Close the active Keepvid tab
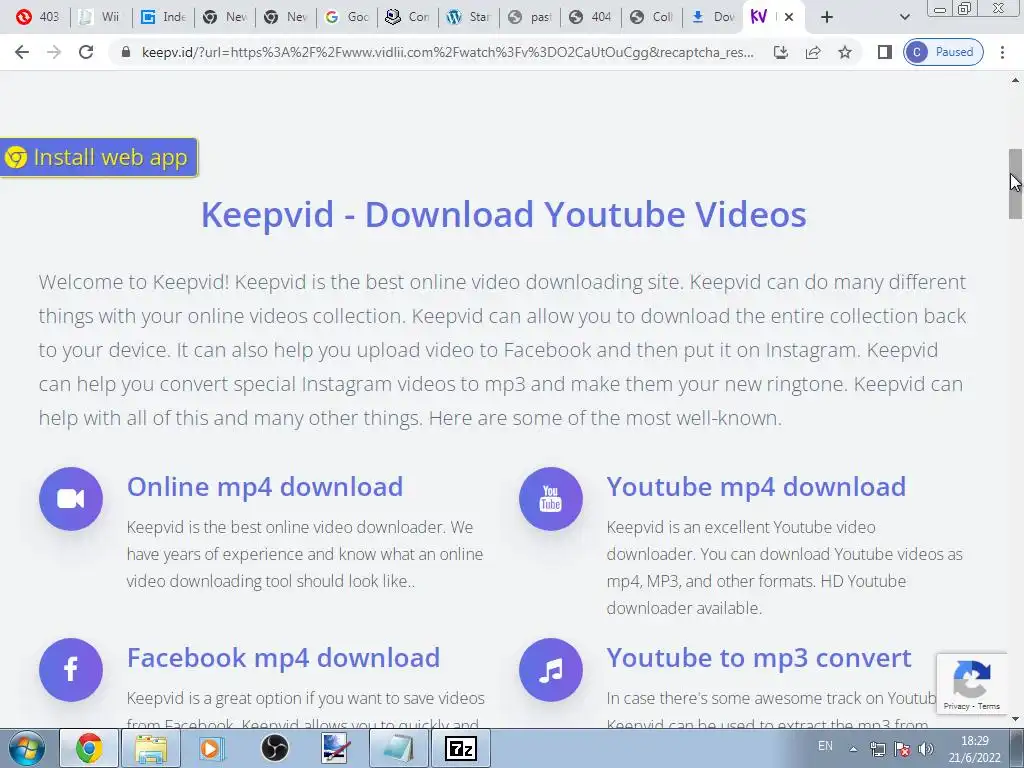Screen dimensions: 1024x768 [789, 17]
